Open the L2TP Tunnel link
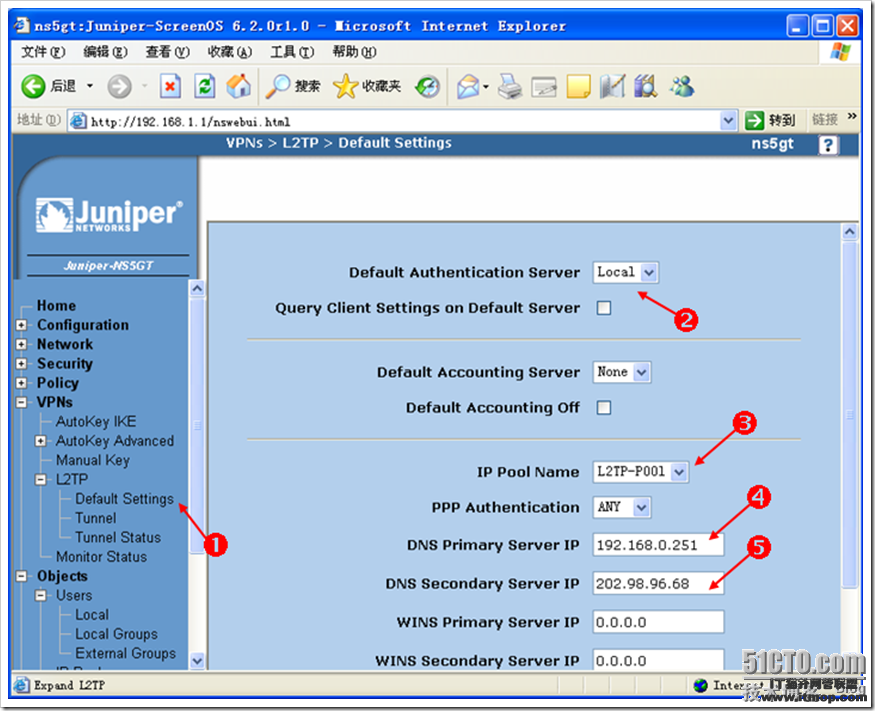This screenshot has height=711, width=875. (x=96, y=518)
